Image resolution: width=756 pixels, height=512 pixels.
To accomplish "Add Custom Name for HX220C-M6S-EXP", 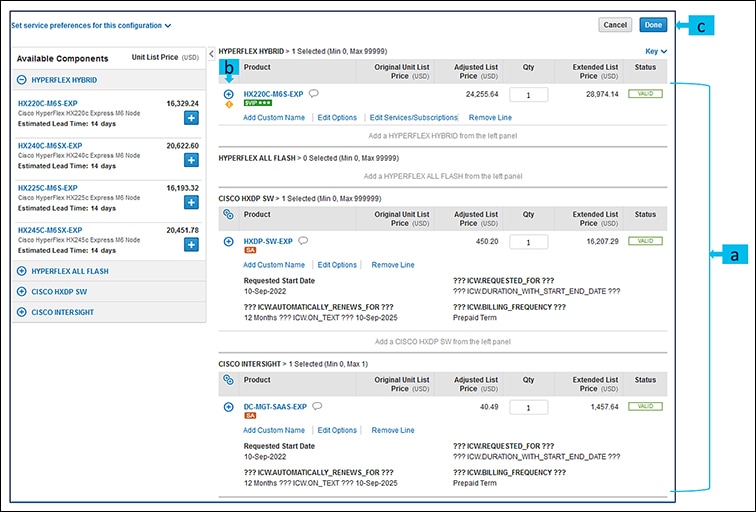I will click(x=274, y=117).
